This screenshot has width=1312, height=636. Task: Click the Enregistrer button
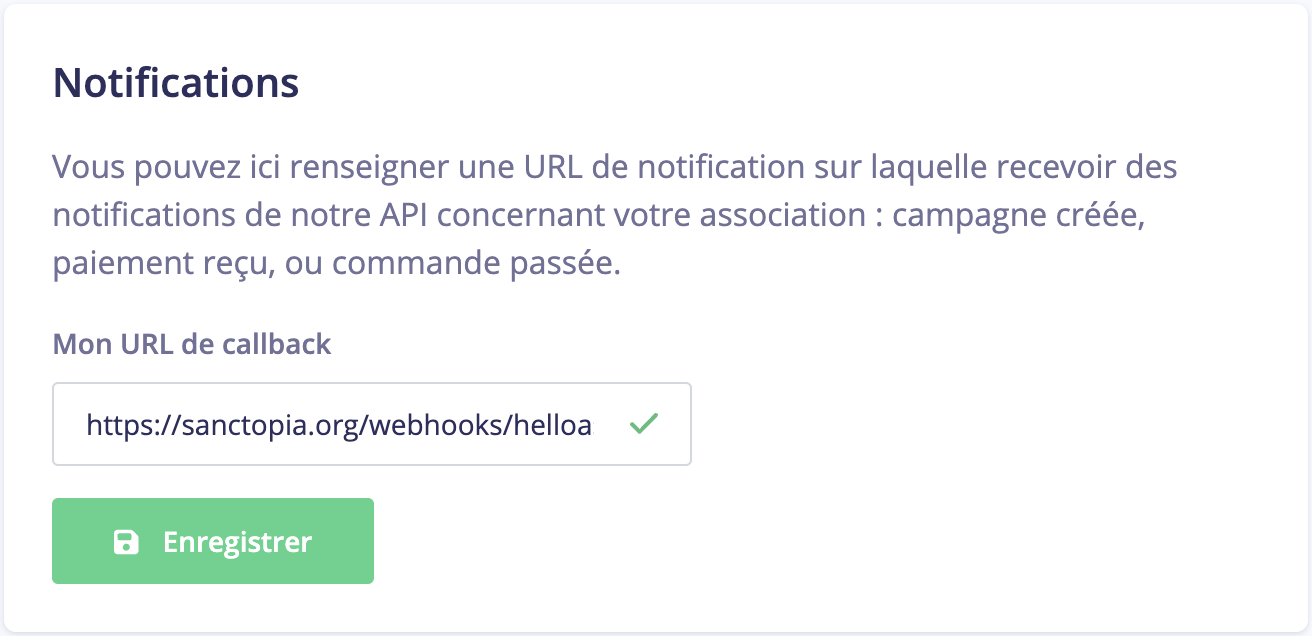coord(212,541)
